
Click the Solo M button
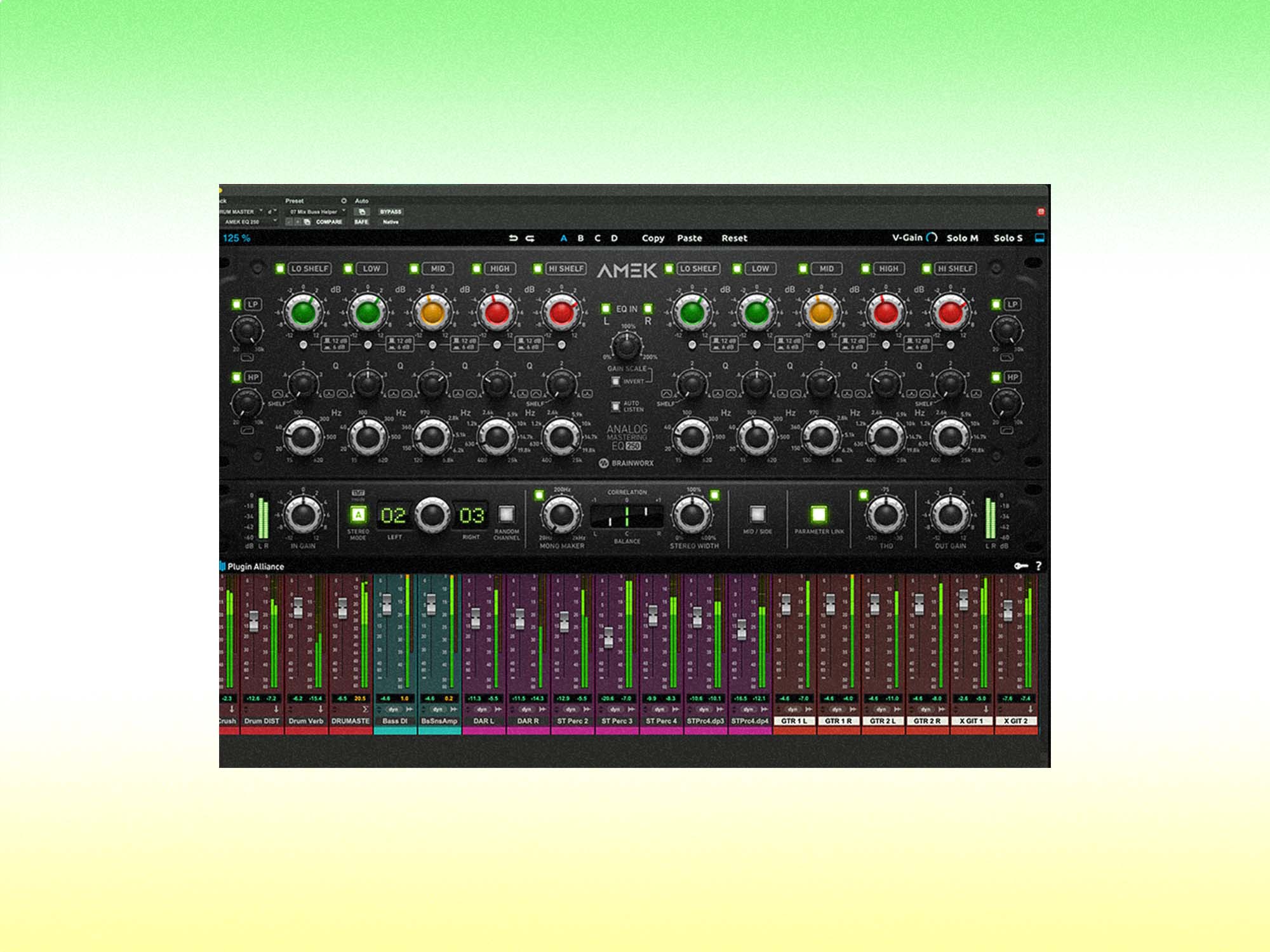[x=962, y=238]
